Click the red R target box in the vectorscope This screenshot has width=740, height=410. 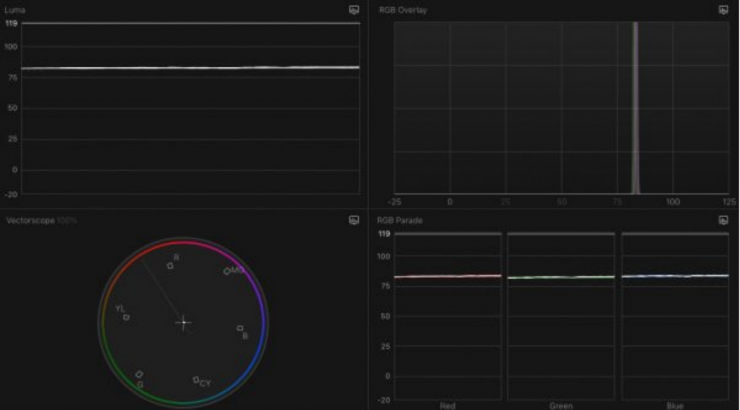click(x=170, y=265)
